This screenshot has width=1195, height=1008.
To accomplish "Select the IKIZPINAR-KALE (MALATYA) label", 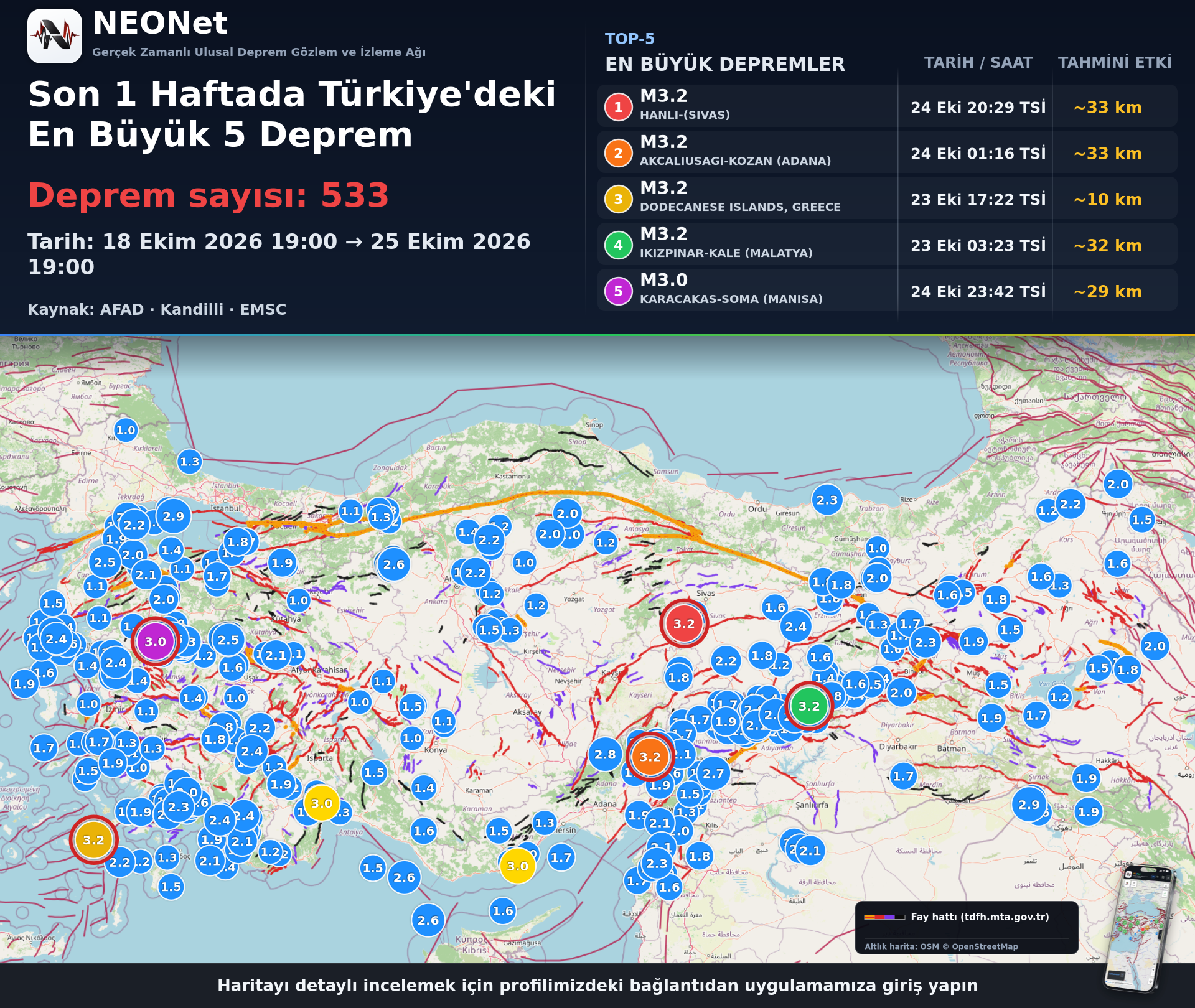I will (x=726, y=253).
